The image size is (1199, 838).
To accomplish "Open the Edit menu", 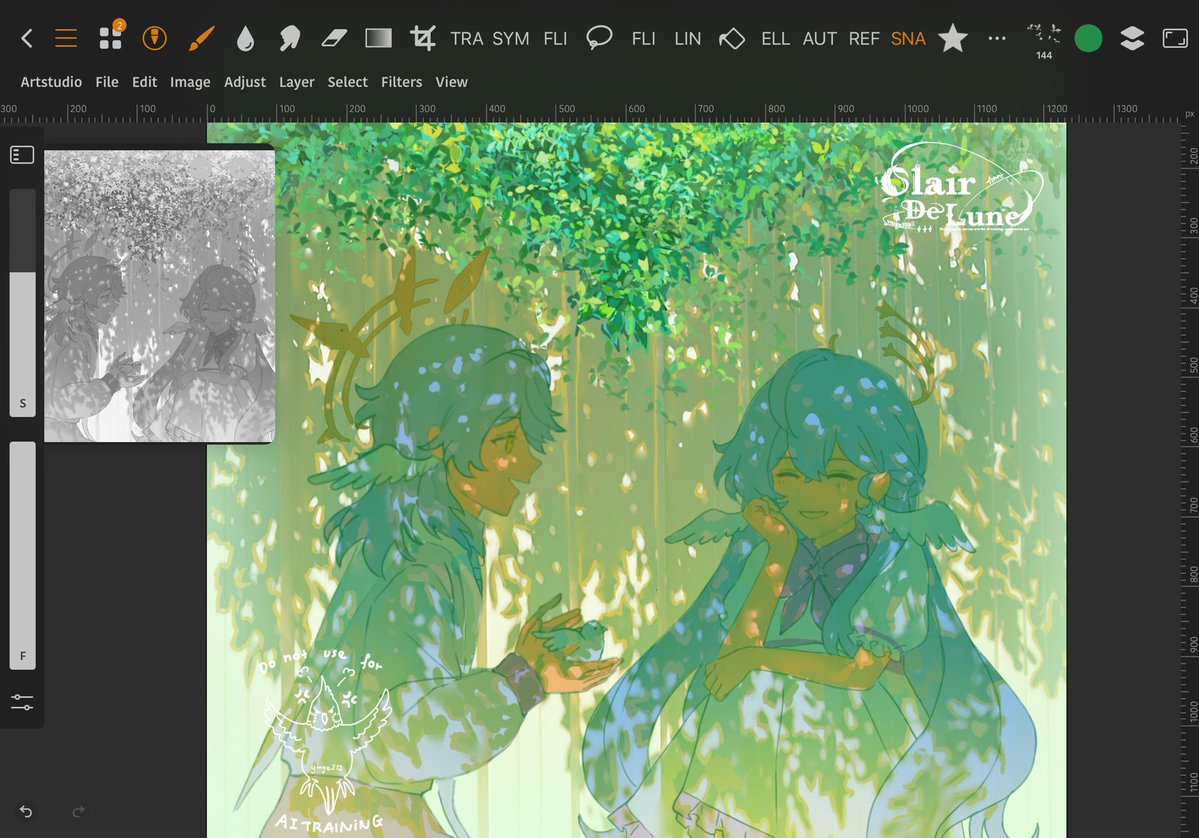I will click(x=145, y=82).
